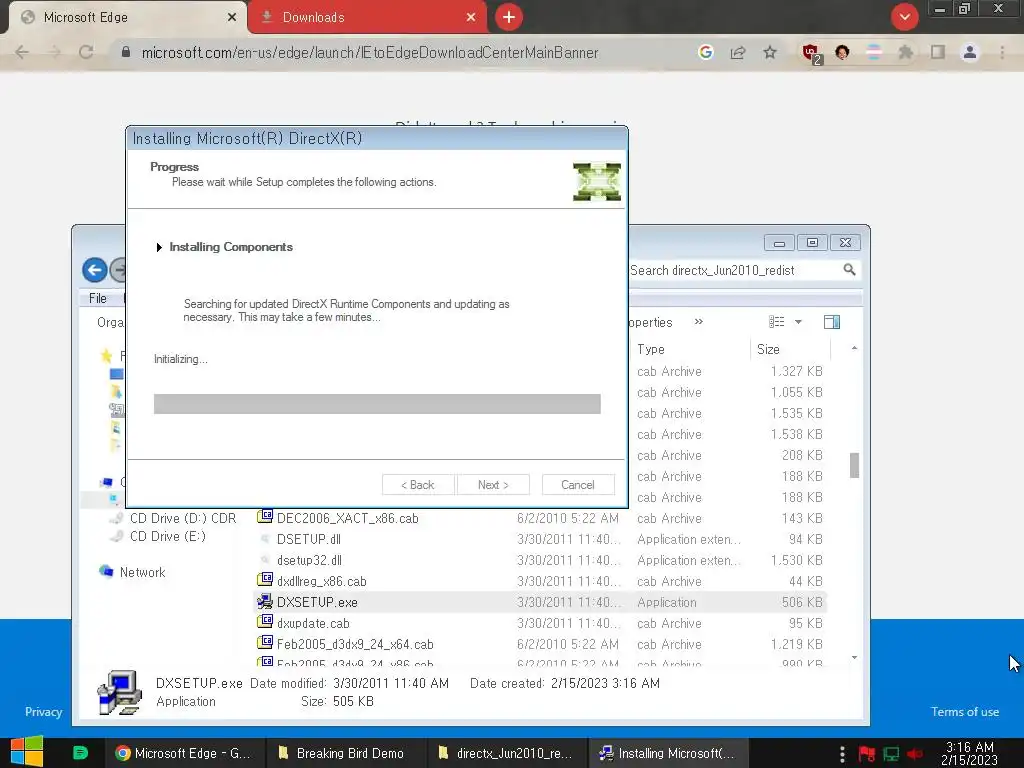Viewport: 1024px width, 768px height.
Task: Open the view options dropdown arrow
Action: 798,322
